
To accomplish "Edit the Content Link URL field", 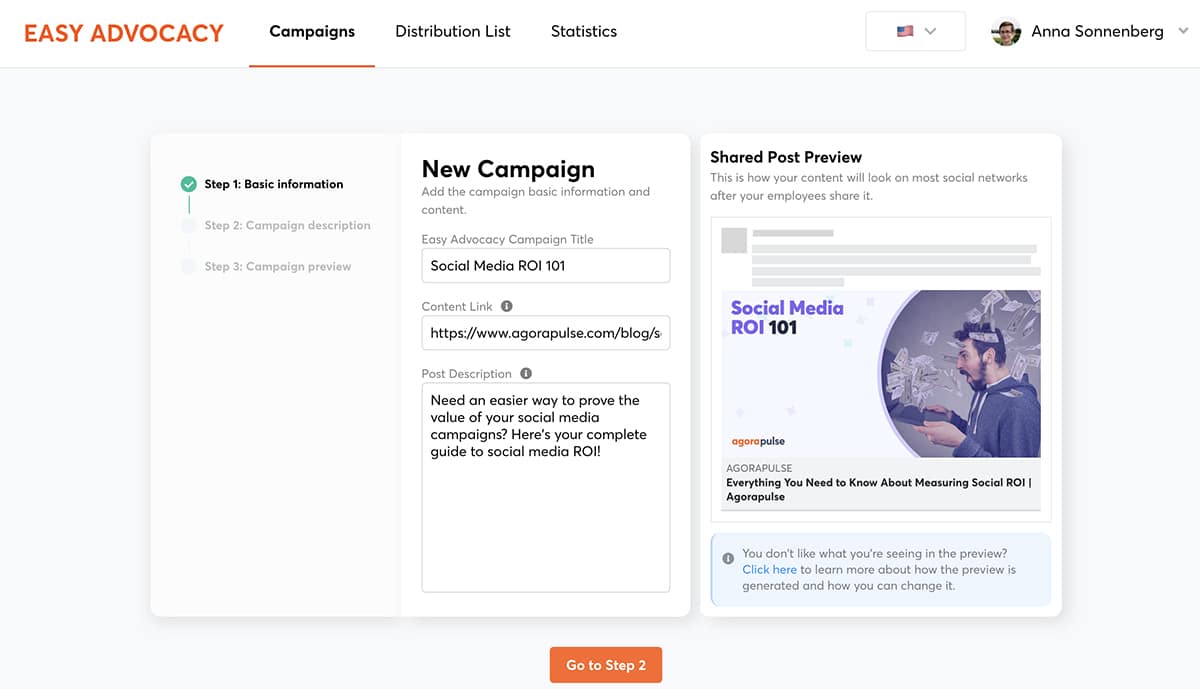I will click(x=546, y=333).
